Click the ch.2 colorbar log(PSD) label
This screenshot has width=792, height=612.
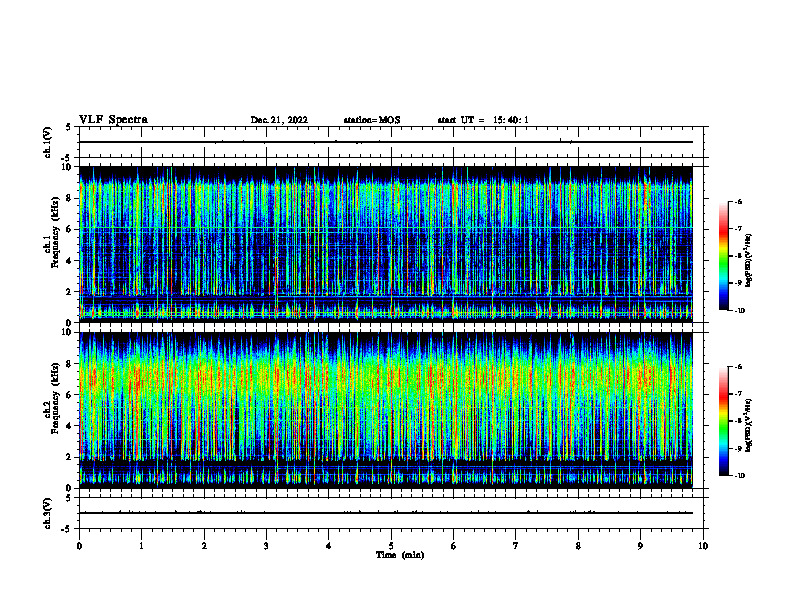point(749,425)
